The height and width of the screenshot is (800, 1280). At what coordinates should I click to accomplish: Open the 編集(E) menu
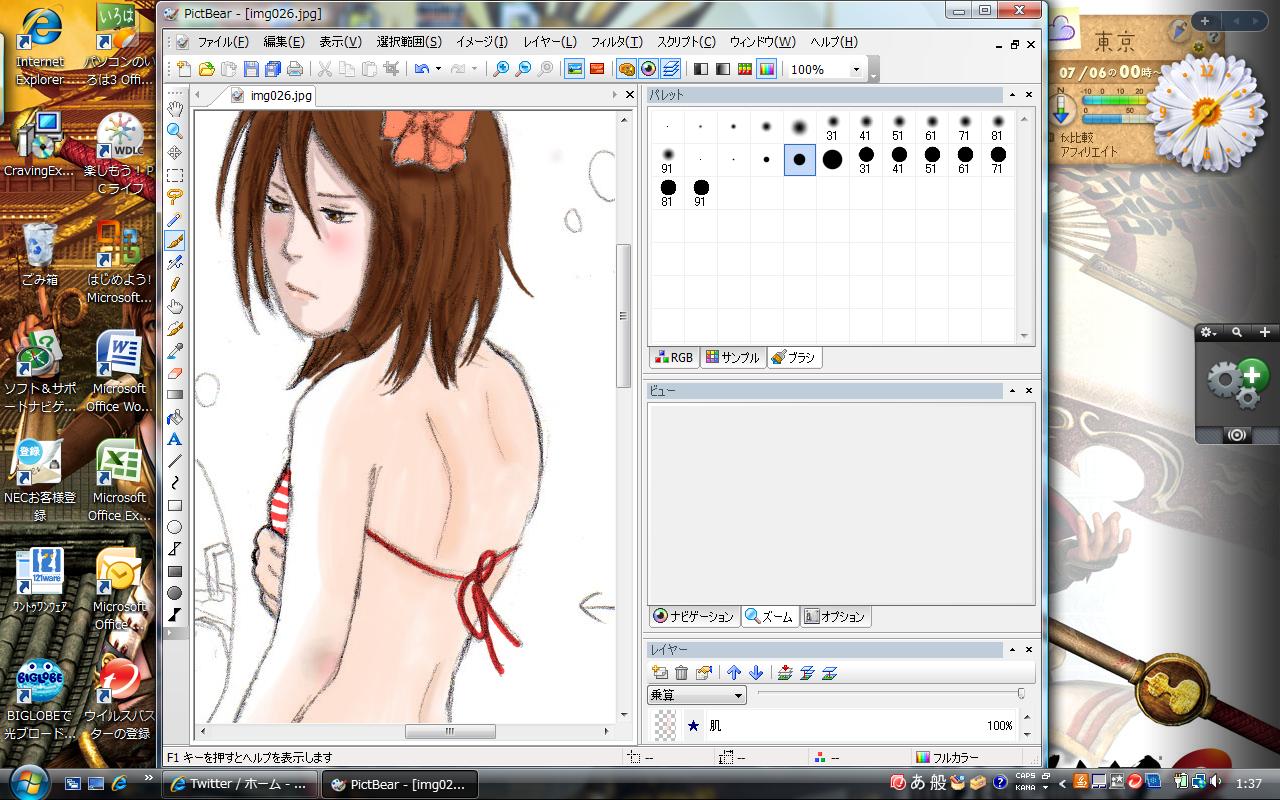284,42
